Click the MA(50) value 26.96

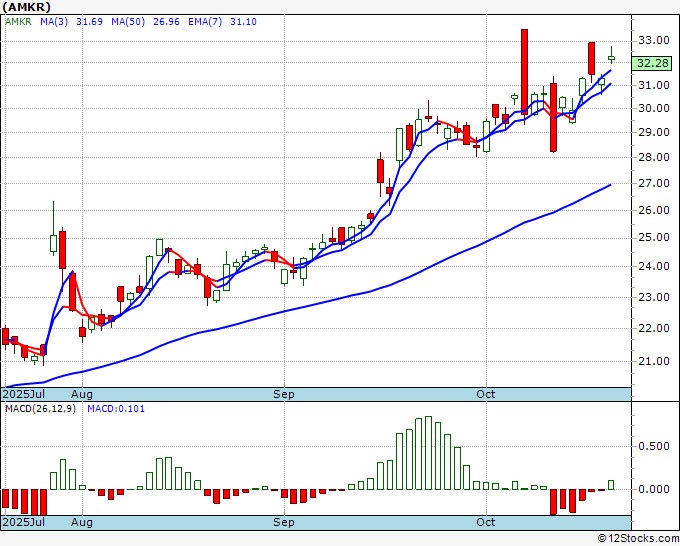click(166, 22)
